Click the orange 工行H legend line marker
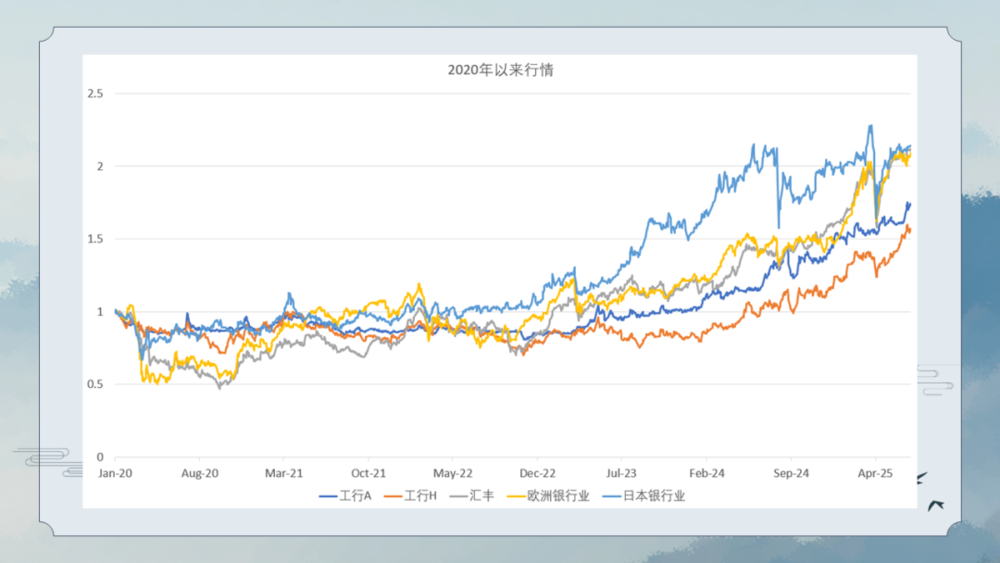 click(x=394, y=496)
